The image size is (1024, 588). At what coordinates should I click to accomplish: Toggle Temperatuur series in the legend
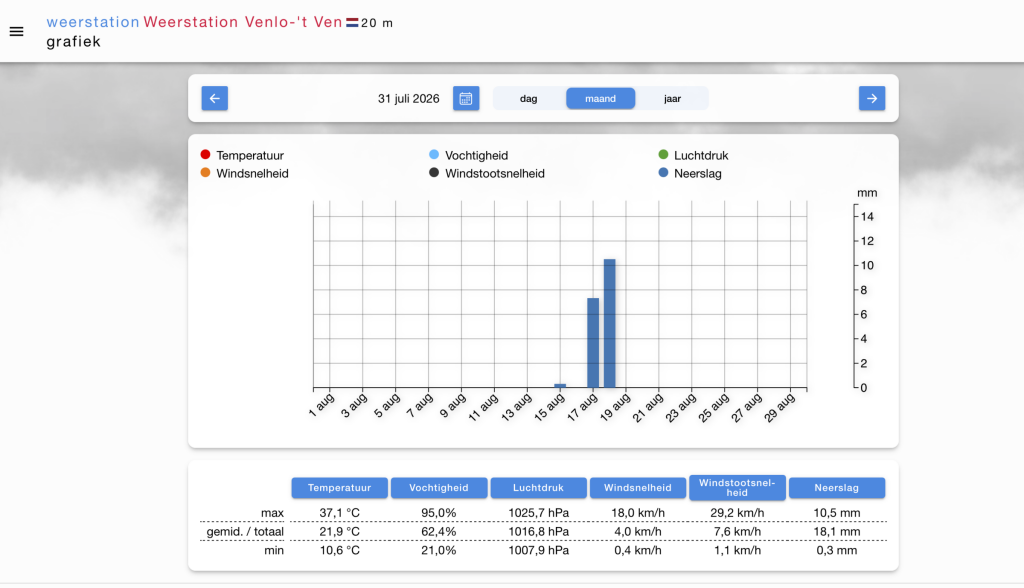(x=243, y=155)
